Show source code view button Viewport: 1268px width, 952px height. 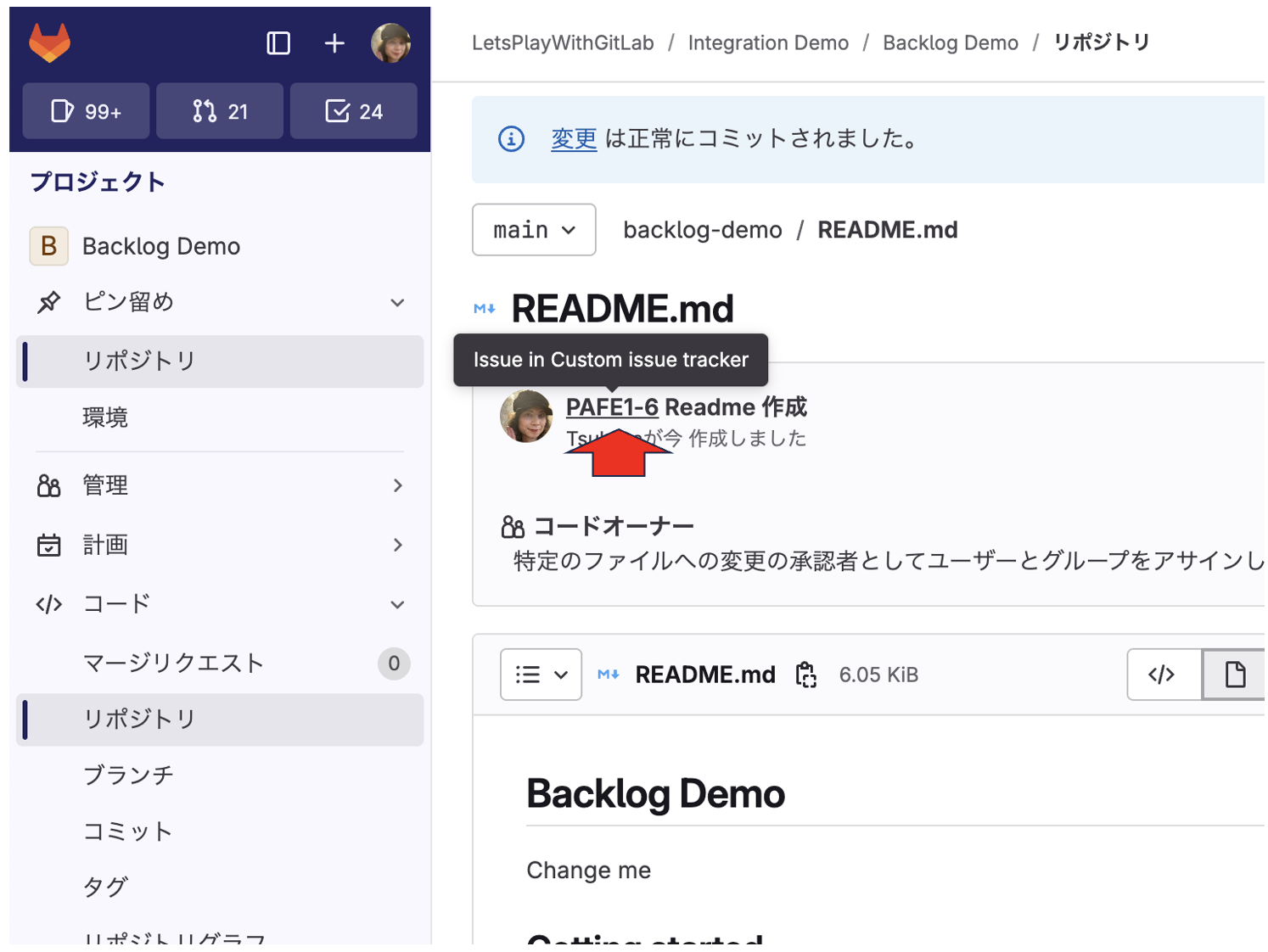(x=1164, y=675)
